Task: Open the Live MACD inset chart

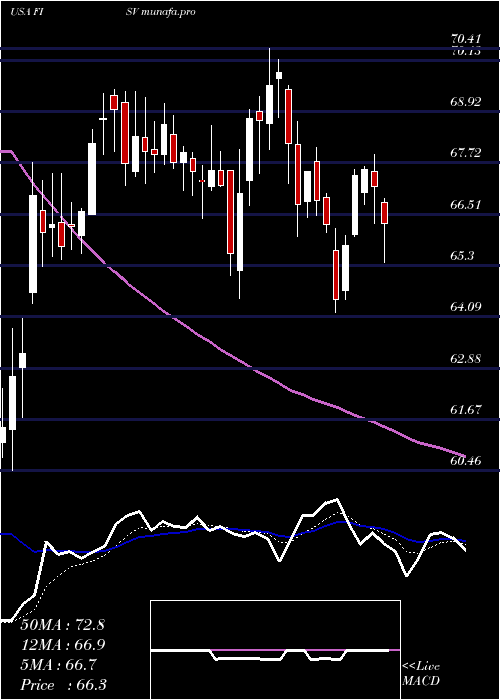Action: 275,650
